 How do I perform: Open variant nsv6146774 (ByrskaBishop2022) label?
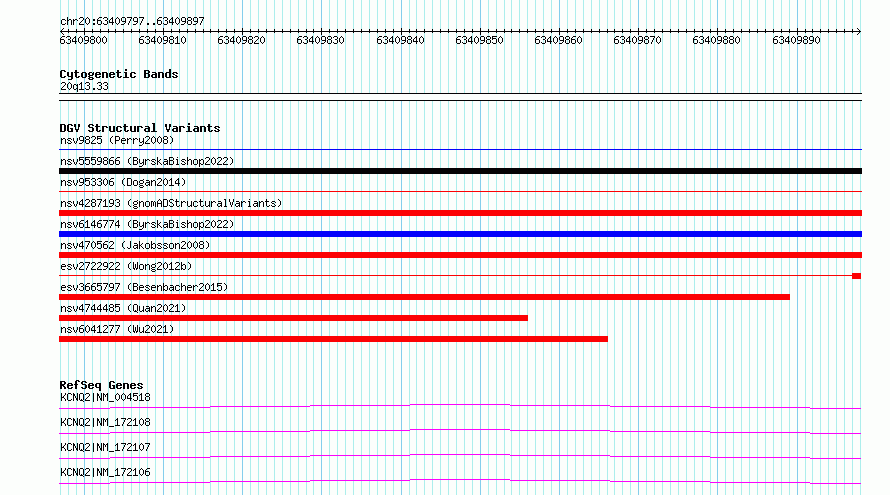point(147,224)
